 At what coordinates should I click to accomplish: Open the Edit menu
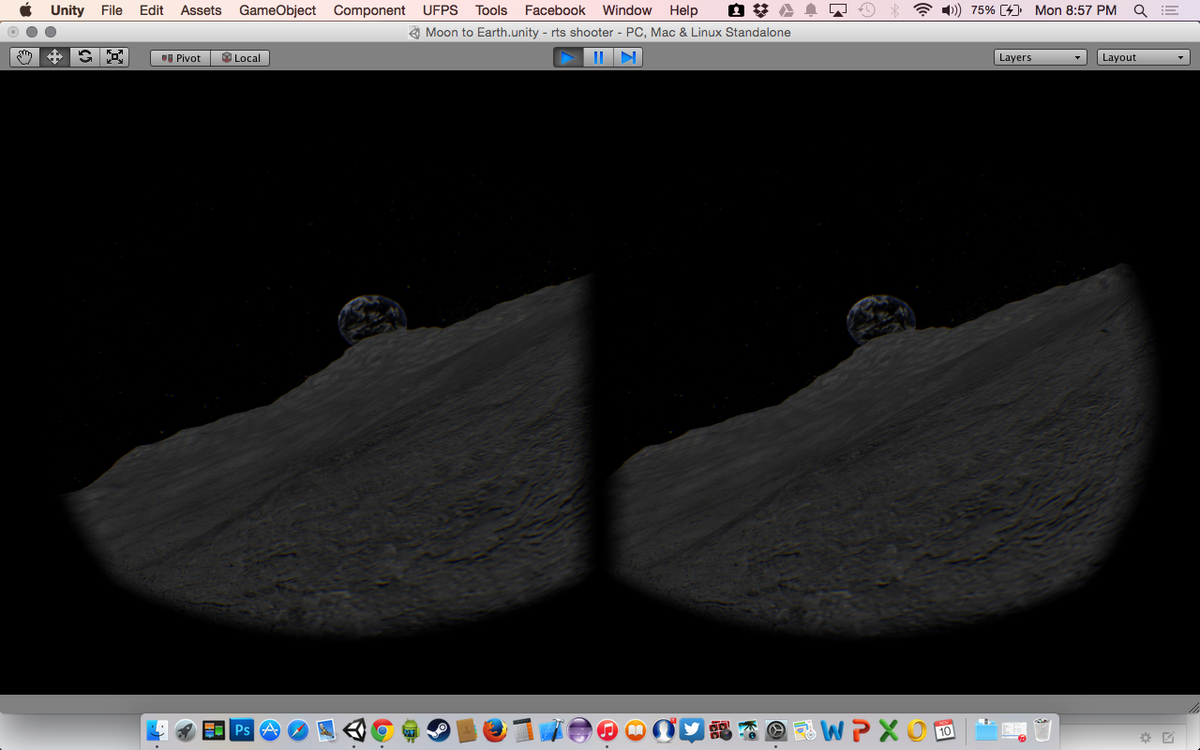[x=151, y=10]
